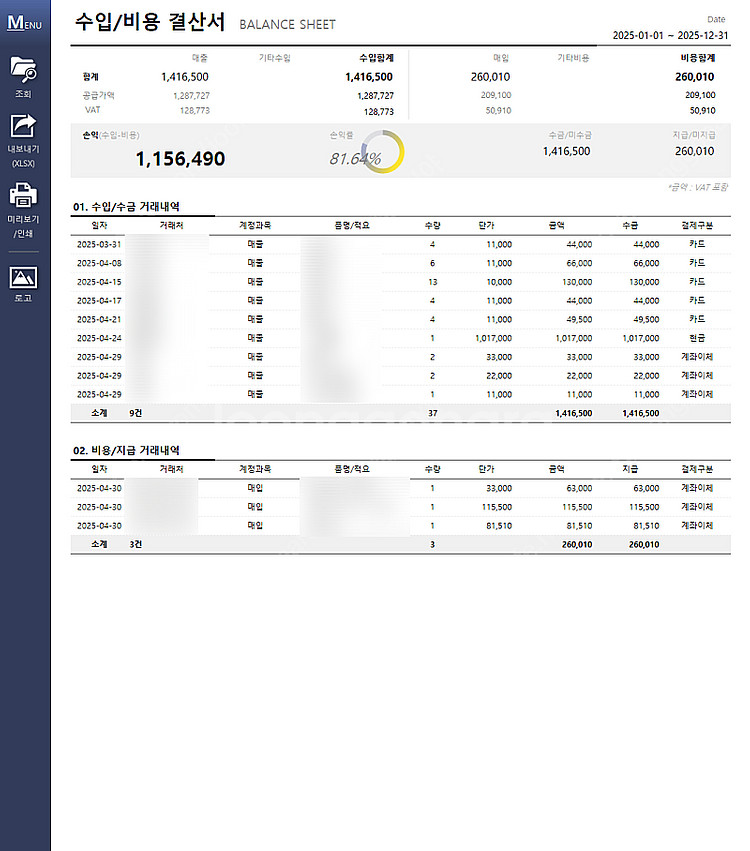This screenshot has height=851, width=750.
Task: Click the 01. 수입/수금 거래내역 section title
Action: coord(126,207)
